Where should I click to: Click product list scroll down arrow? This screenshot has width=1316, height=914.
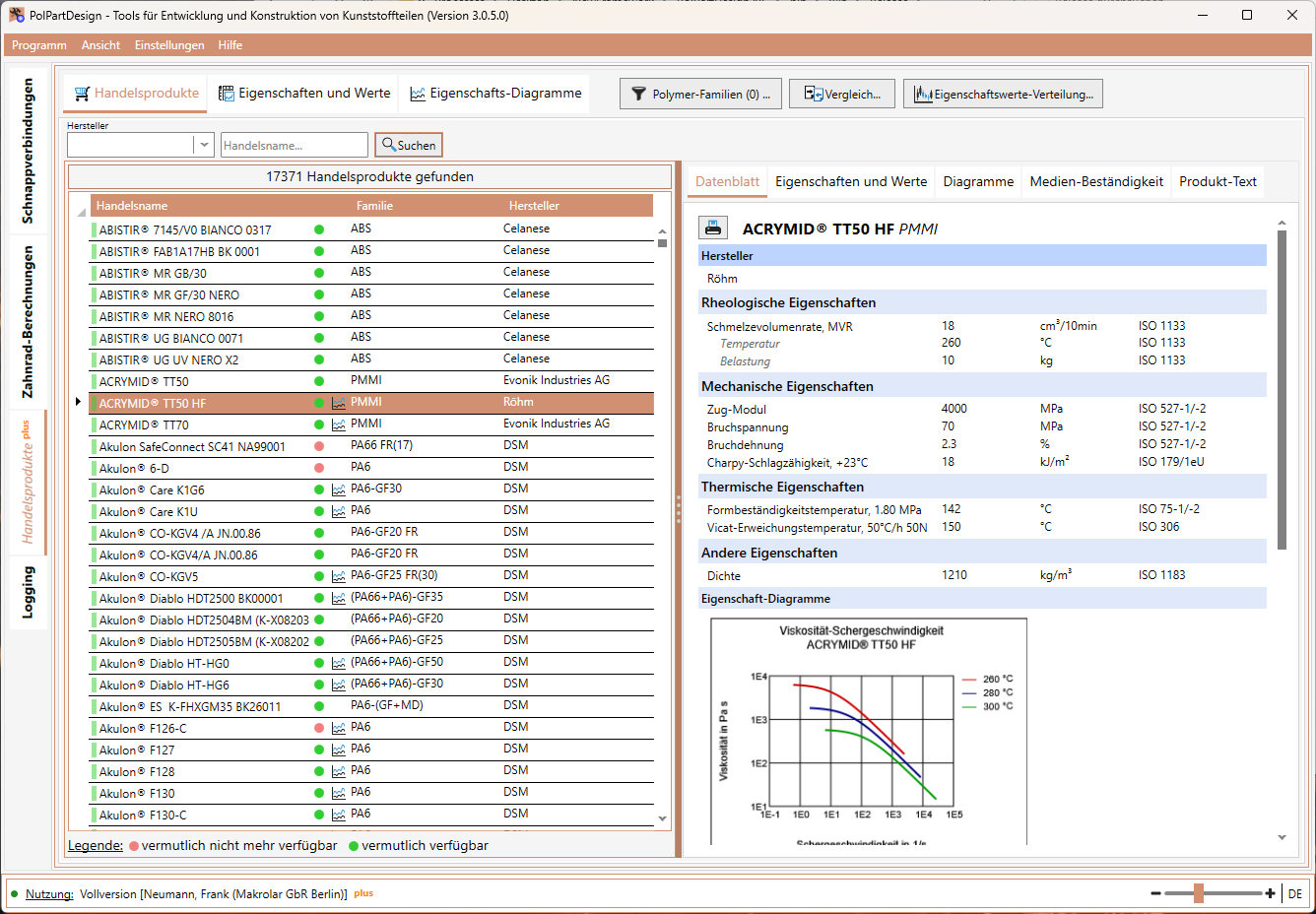point(663,818)
